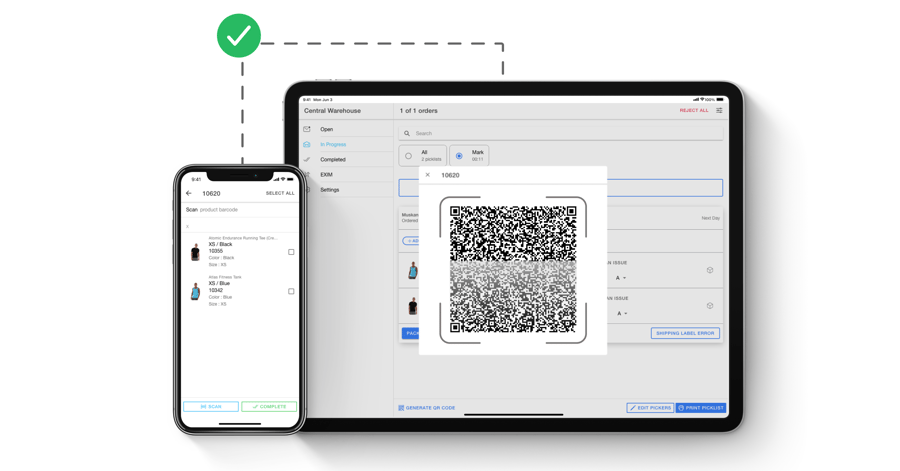Click the Completed checkmark icon in sidebar
The width and height of the screenshot is (900, 471).
[307, 159]
